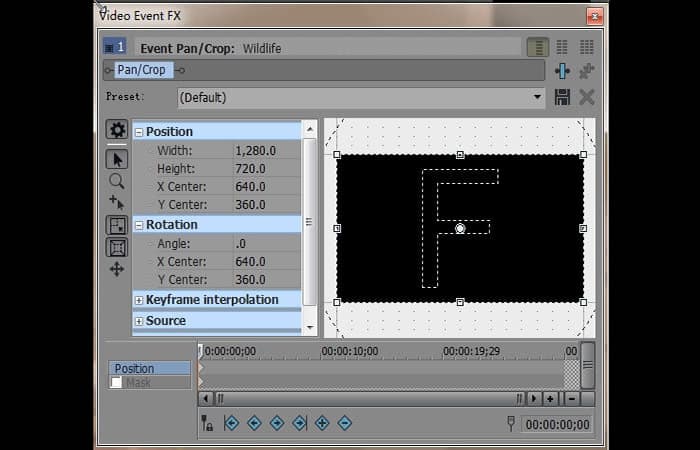Switch to the single-column list view icon
The width and height of the screenshot is (700, 450).
(538, 47)
